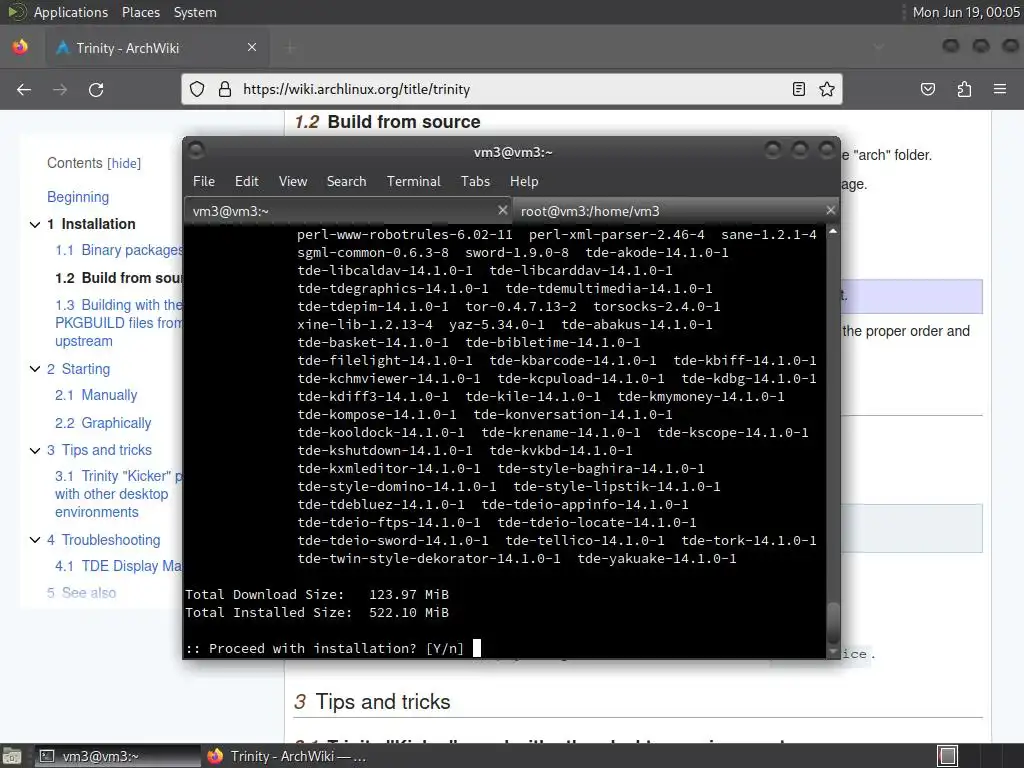Viewport: 1024px width, 768px height.
Task: Open 1.2 Build from source contents link
Action: 119,278
